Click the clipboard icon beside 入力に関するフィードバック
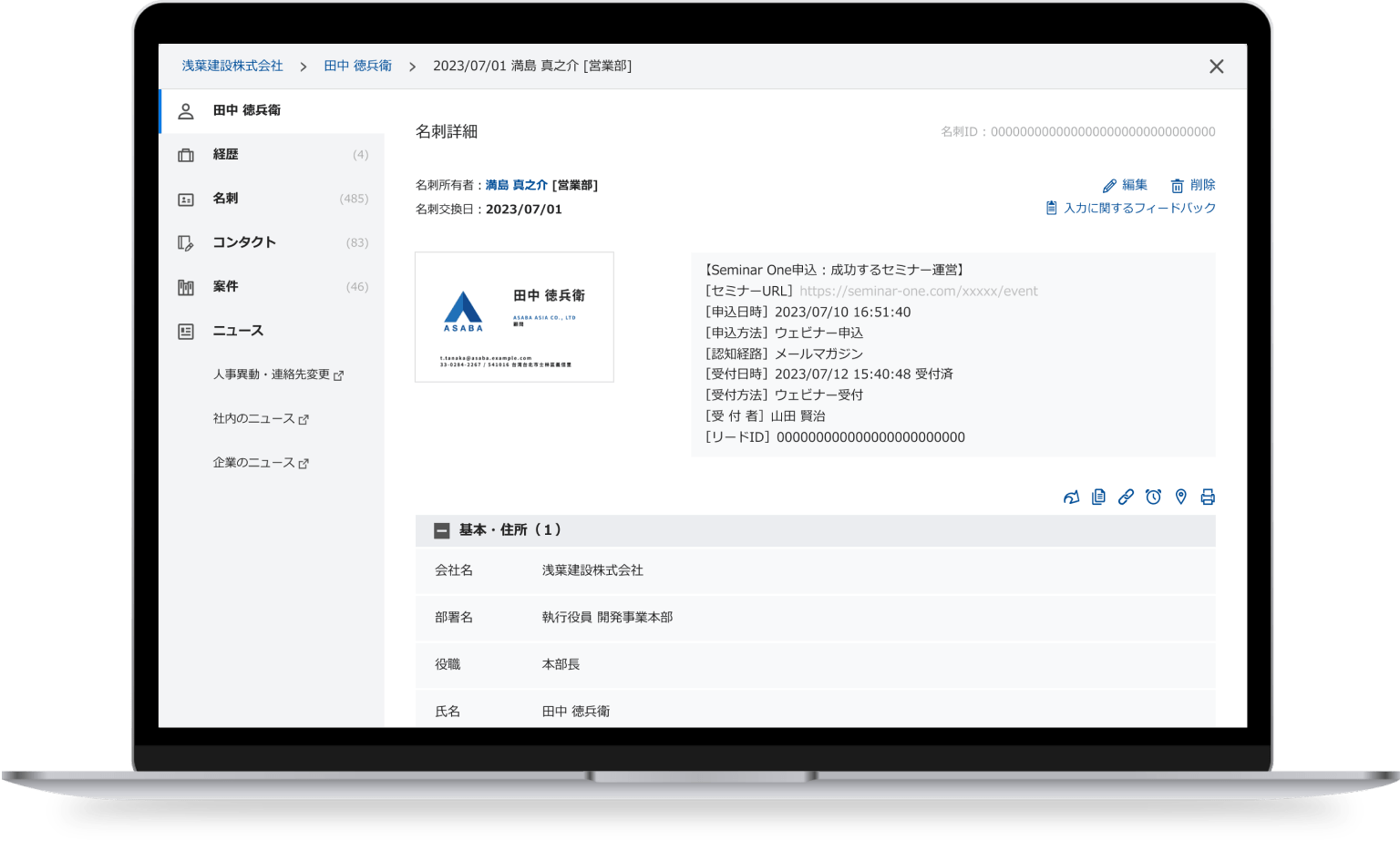1400x841 pixels. click(1051, 208)
